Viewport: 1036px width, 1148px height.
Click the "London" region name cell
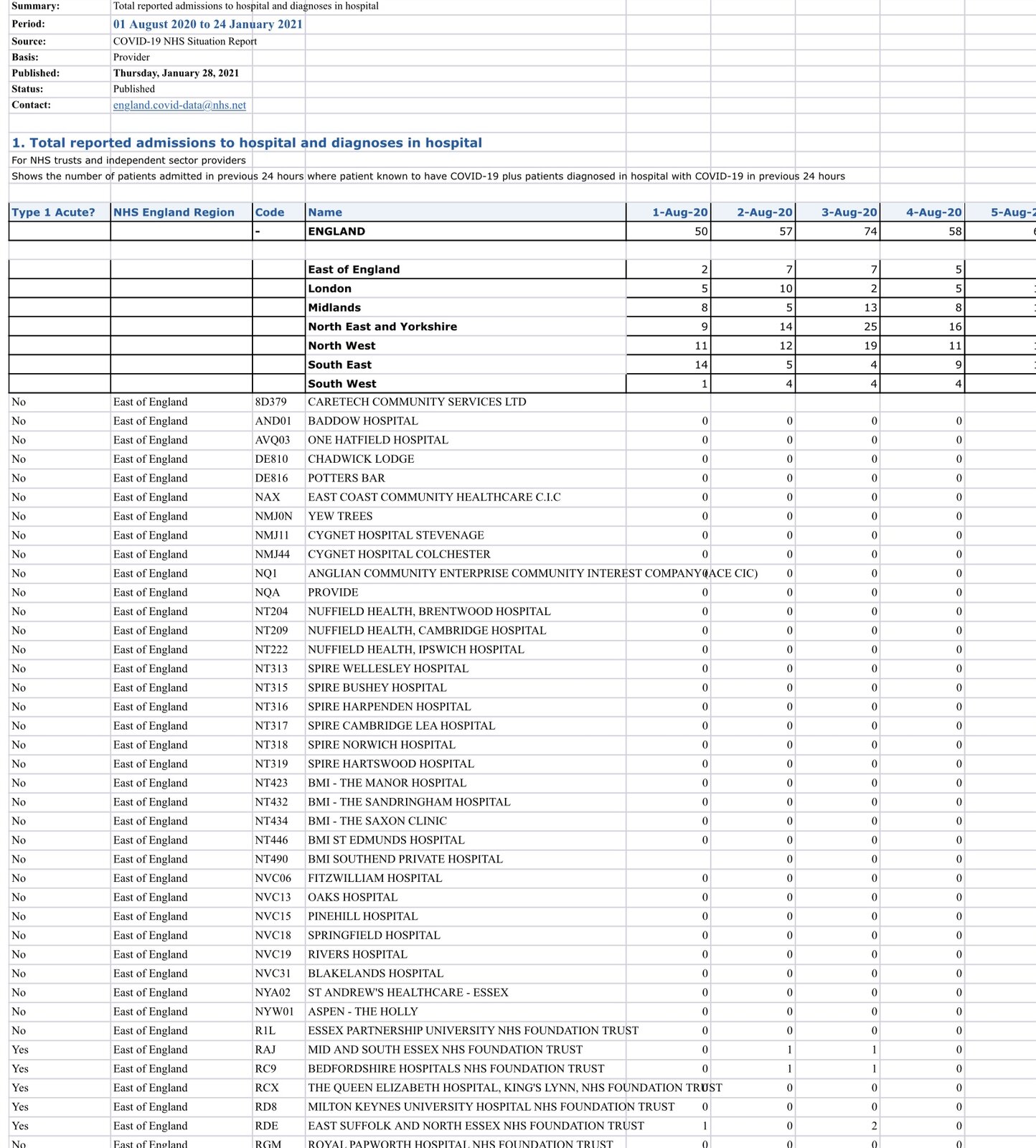(x=329, y=289)
